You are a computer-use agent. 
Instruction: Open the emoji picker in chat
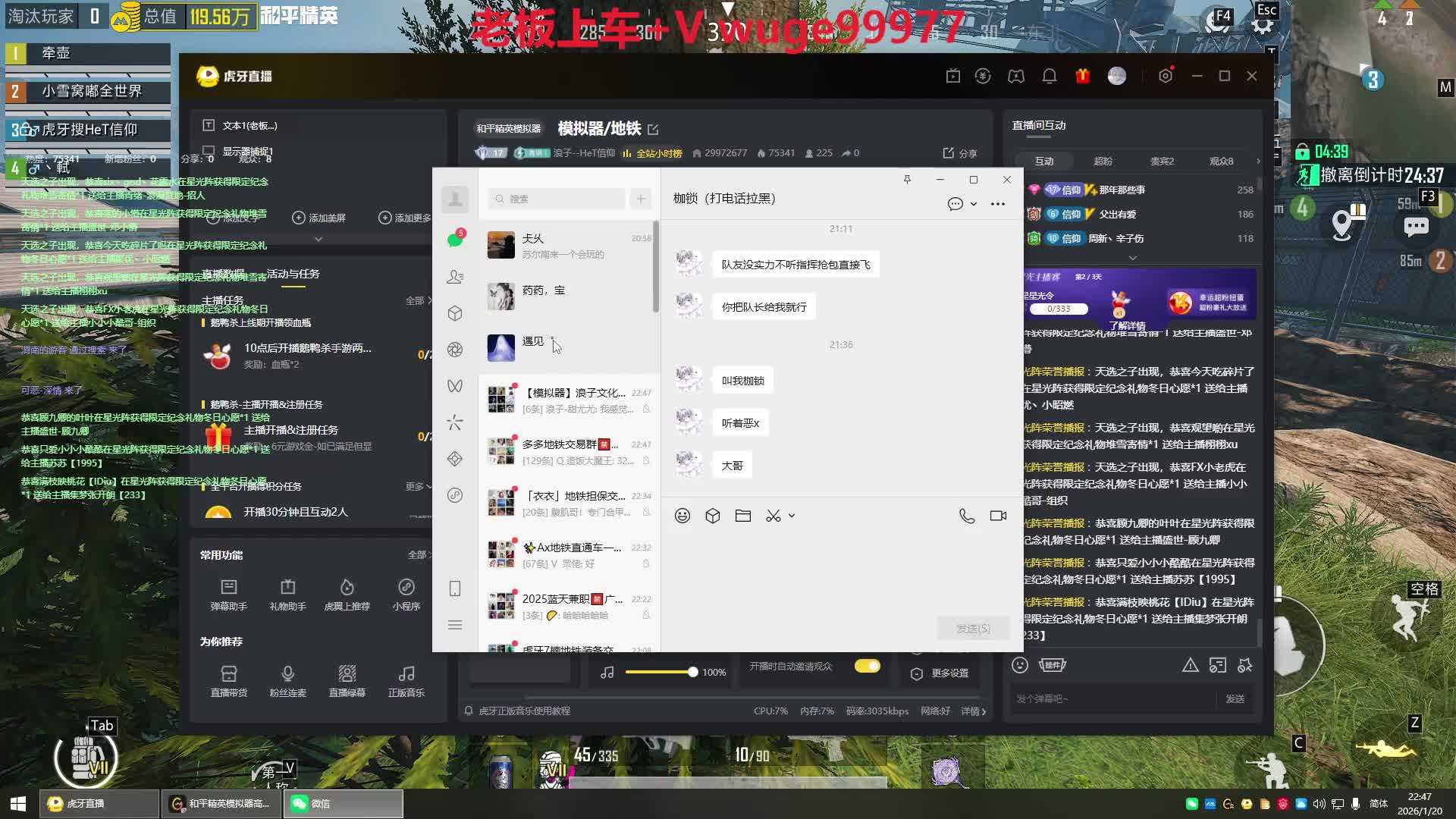tap(682, 516)
